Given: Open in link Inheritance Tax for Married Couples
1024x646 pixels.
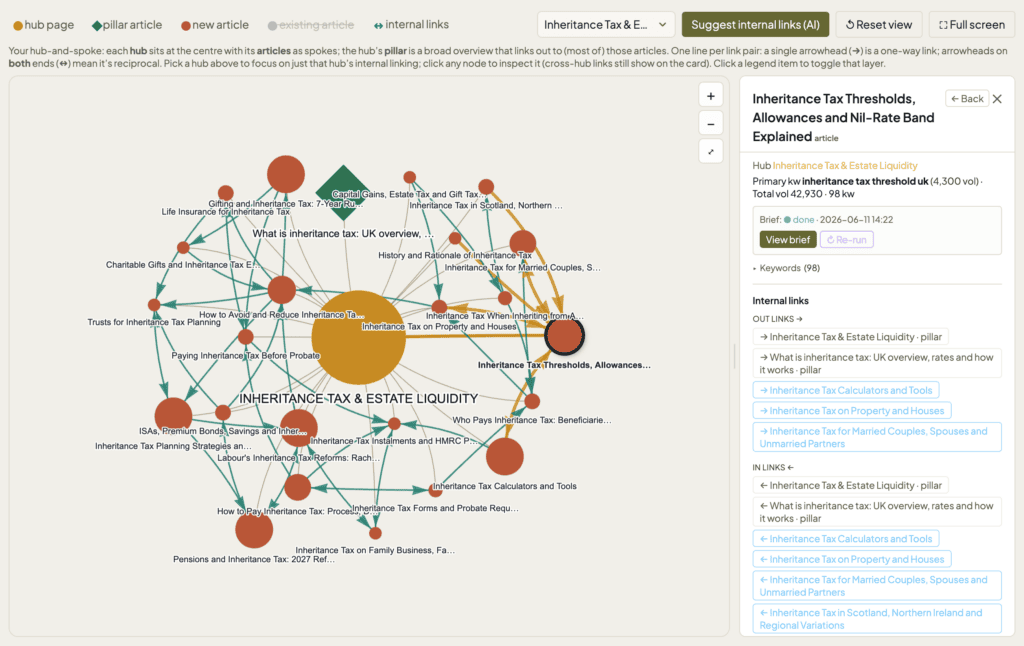Looking at the screenshot, I should 876,585.
